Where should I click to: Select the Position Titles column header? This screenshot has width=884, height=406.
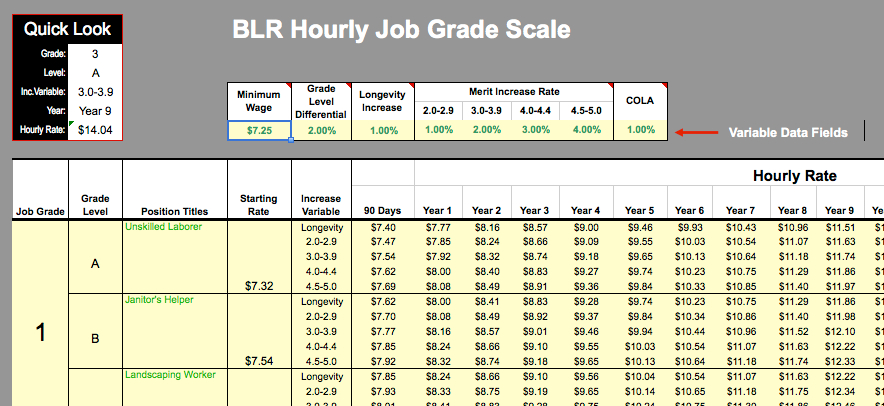pyautogui.click(x=175, y=211)
